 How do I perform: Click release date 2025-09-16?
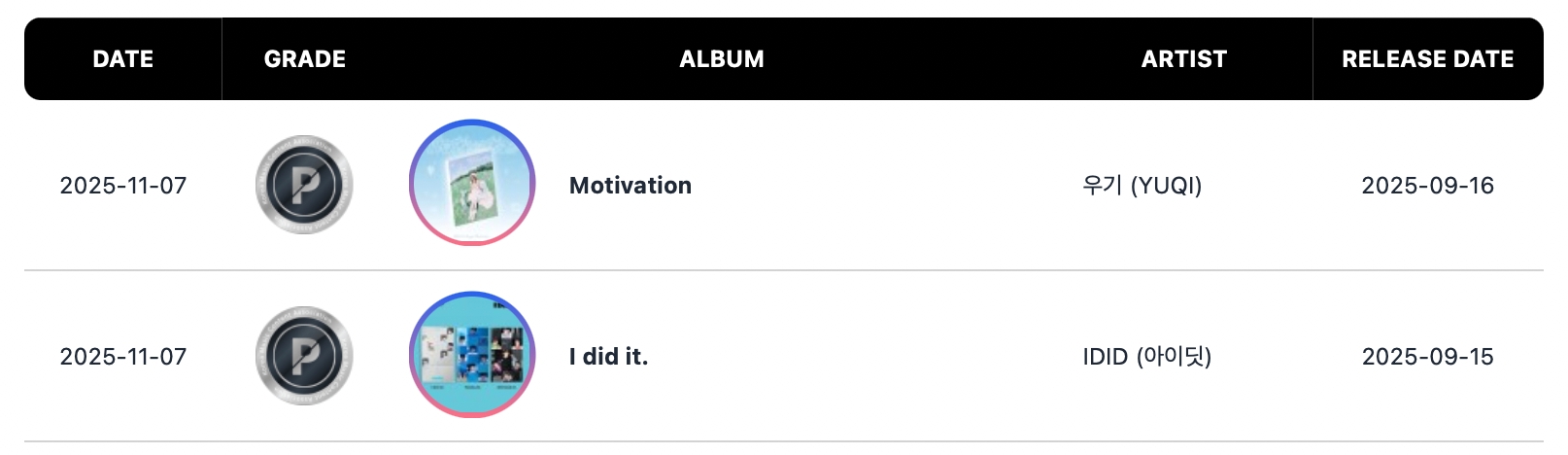pyautogui.click(x=1427, y=186)
